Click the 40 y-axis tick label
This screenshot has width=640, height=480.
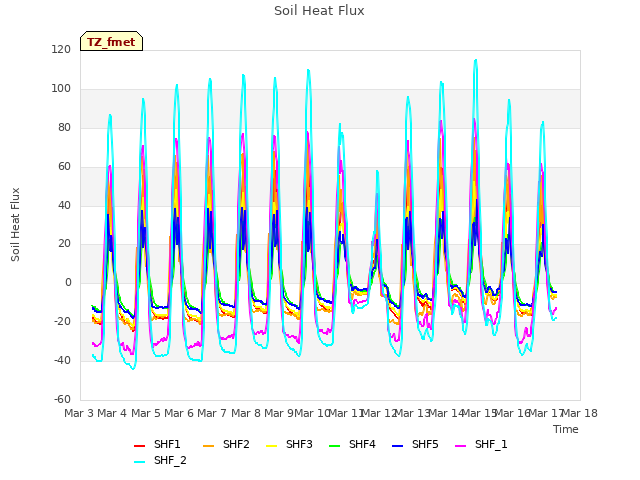[64, 205]
